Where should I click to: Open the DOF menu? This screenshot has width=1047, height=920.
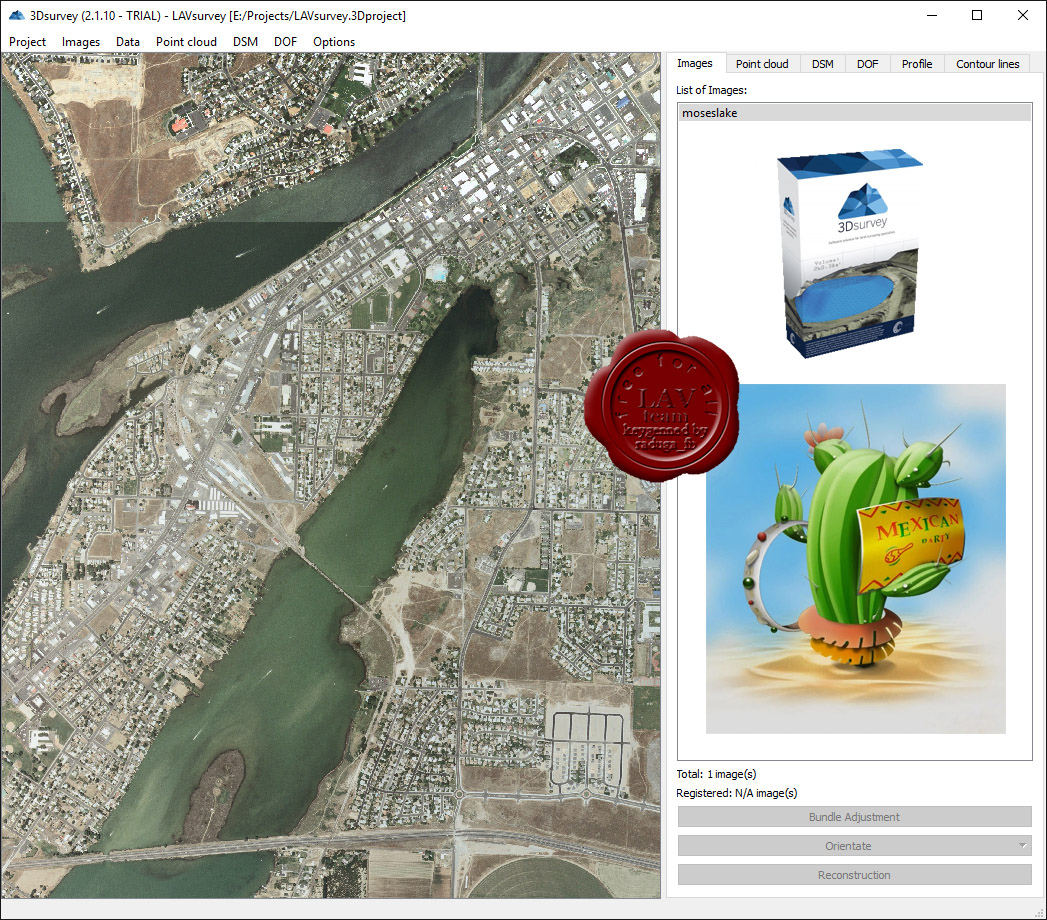tap(285, 41)
